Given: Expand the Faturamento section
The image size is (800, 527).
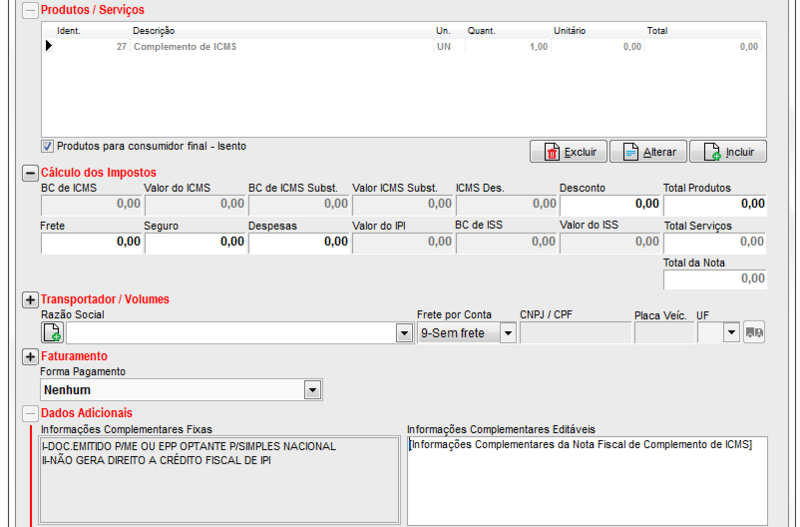Looking at the screenshot, I should [30, 356].
